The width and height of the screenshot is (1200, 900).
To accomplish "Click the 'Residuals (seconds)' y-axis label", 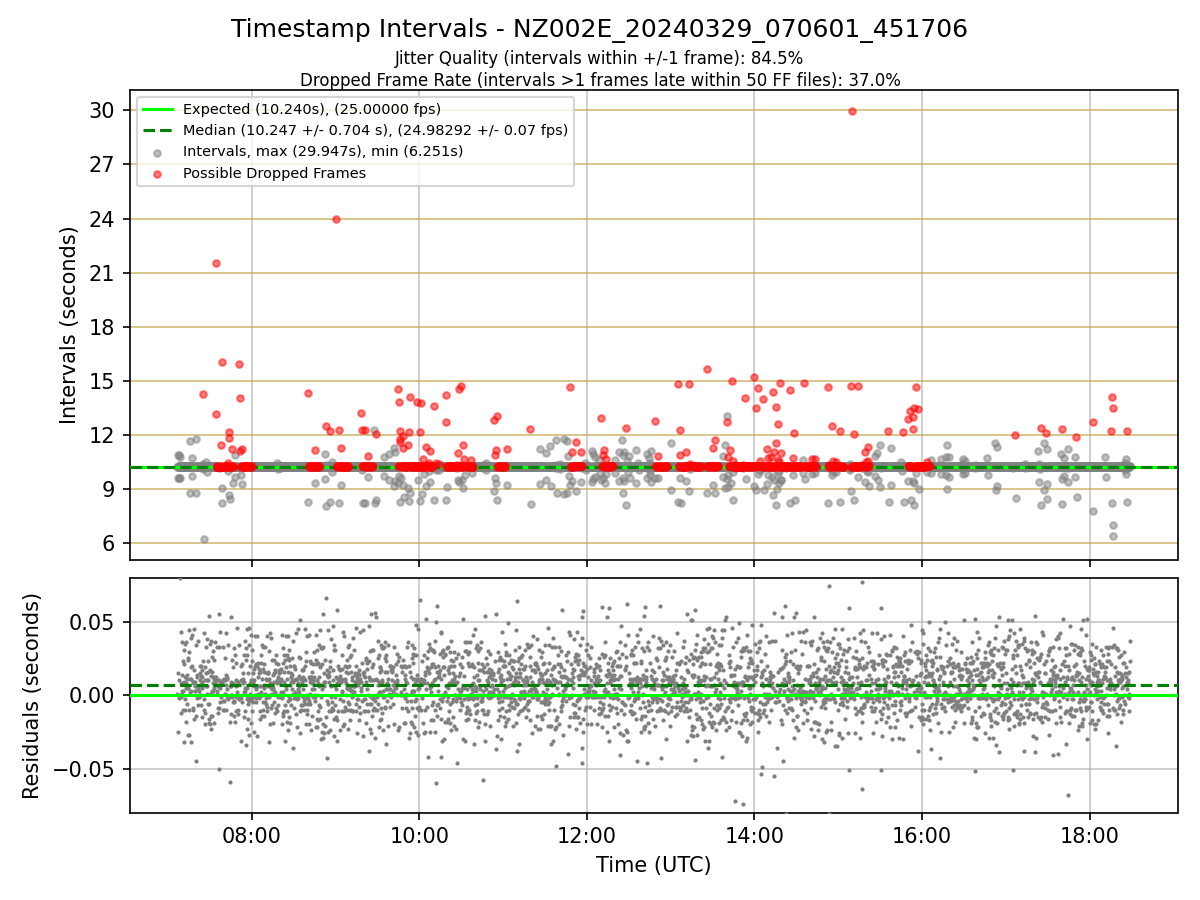I will tap(31, 696).
